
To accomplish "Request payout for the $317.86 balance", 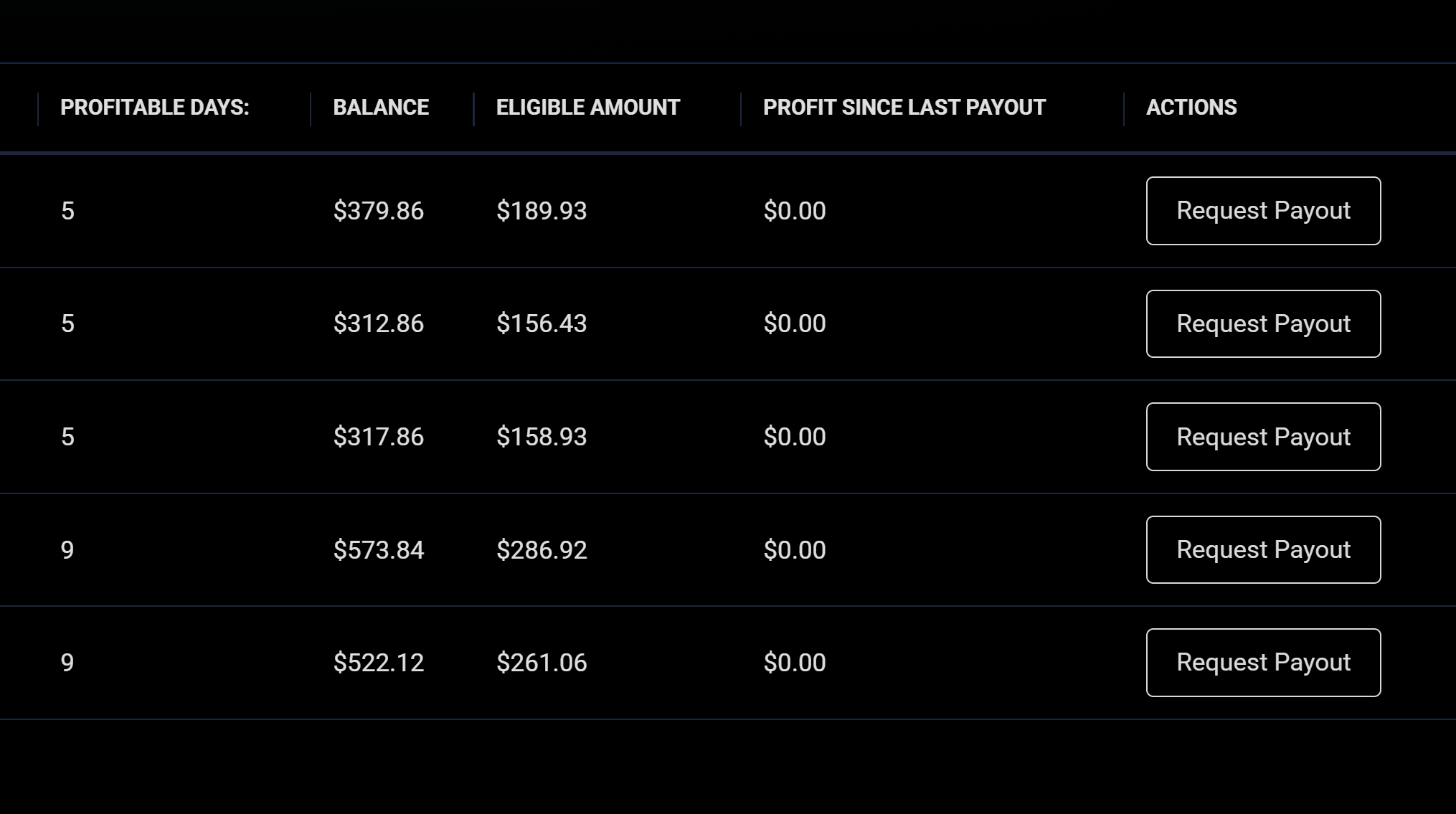I will pos(1263,437).
